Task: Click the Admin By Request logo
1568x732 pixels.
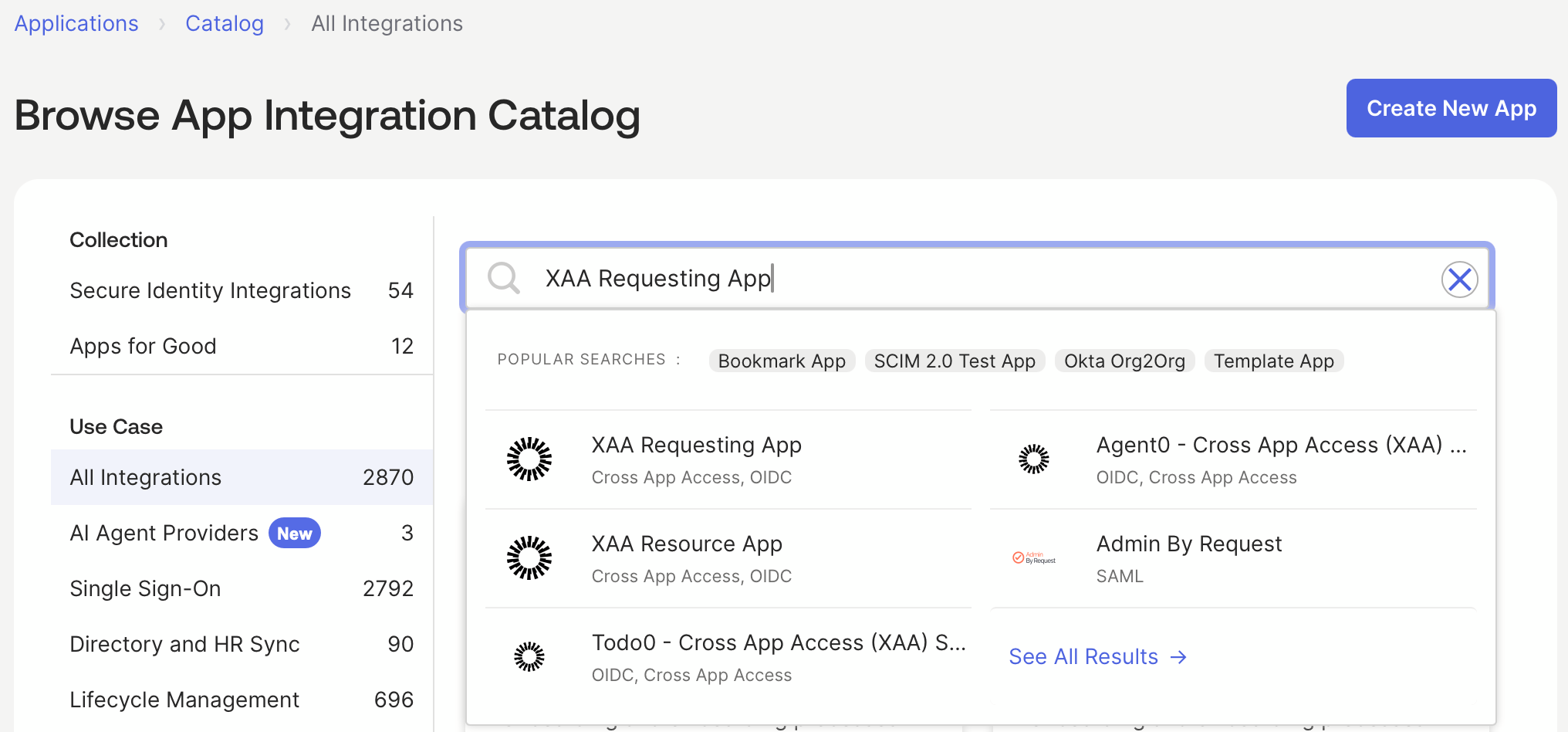Action: pos(1034,557)
